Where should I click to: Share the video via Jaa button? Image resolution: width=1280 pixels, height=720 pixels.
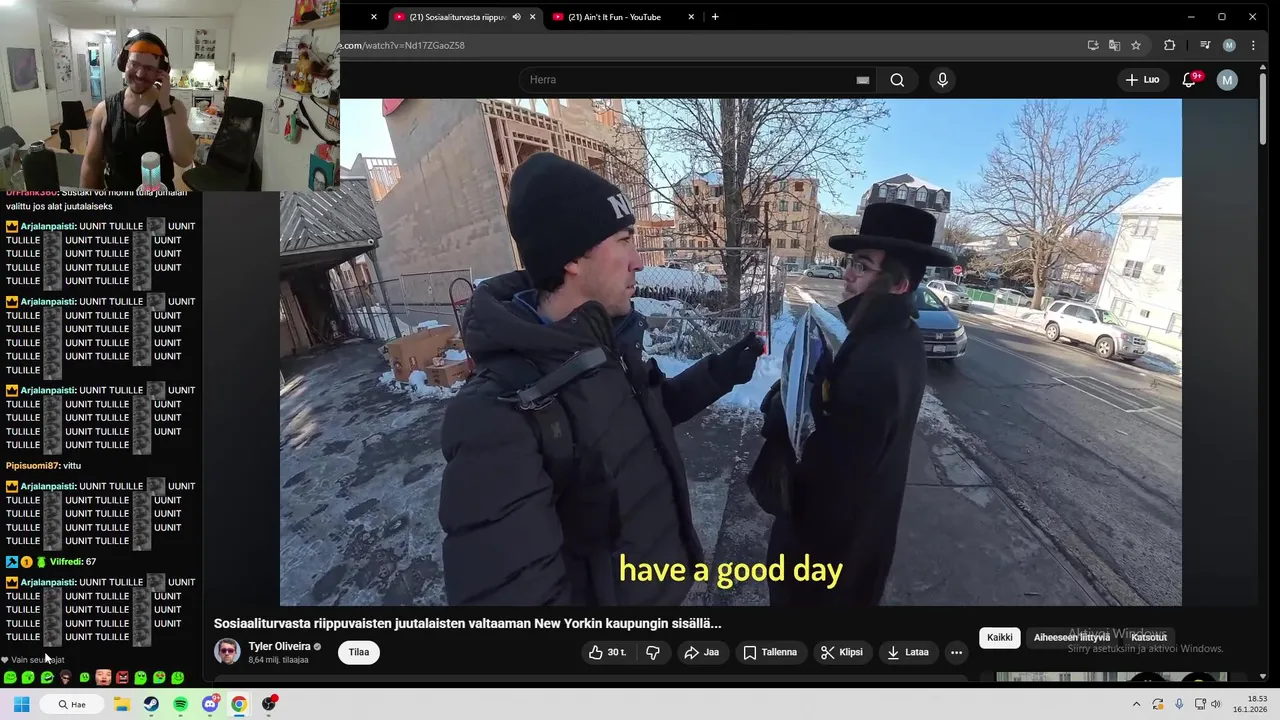click(701, 652)
